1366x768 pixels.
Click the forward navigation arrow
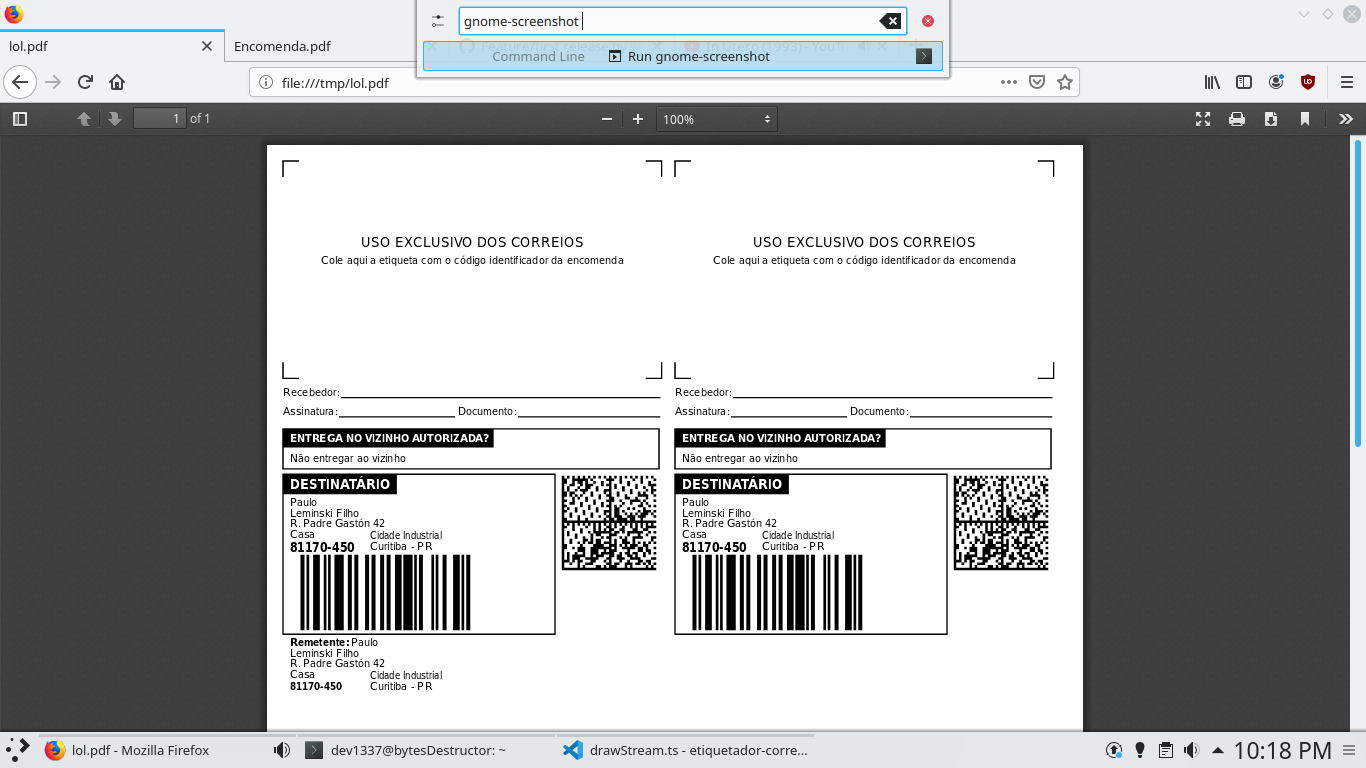tap(53, 82)
